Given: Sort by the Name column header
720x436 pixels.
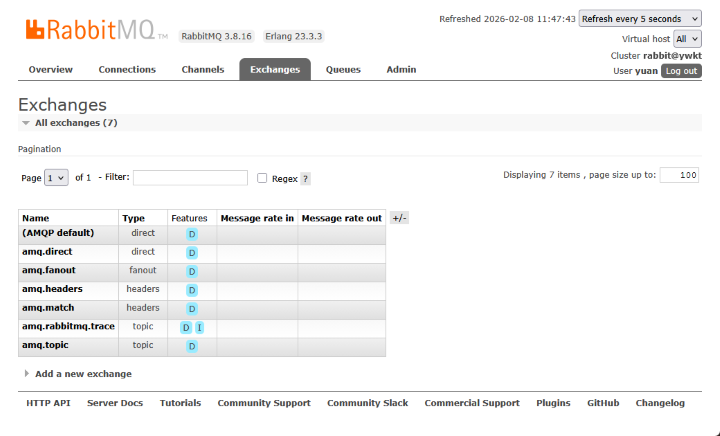Looking at the screenshot, I should pos(36,218).
